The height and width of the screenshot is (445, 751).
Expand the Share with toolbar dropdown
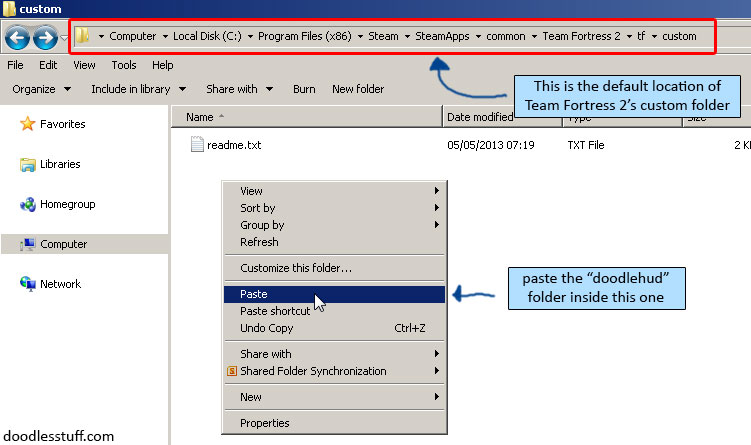[238, 89]
